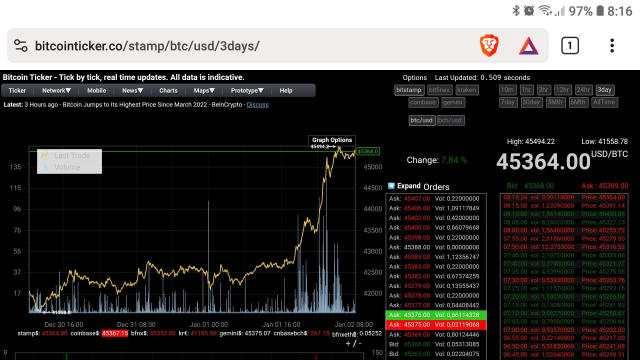Select the kraken exchange button

[467, 90]
